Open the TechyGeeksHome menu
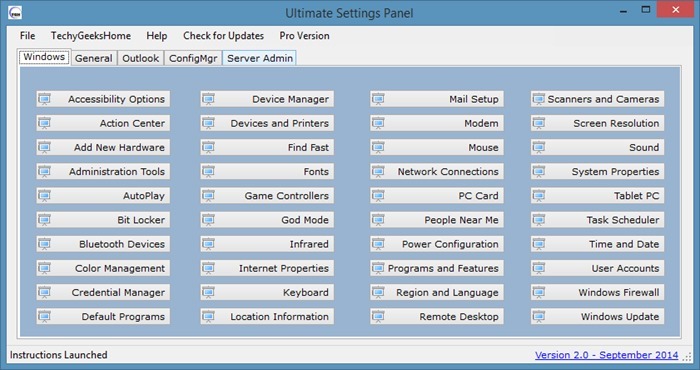 [x=91, y=36]
